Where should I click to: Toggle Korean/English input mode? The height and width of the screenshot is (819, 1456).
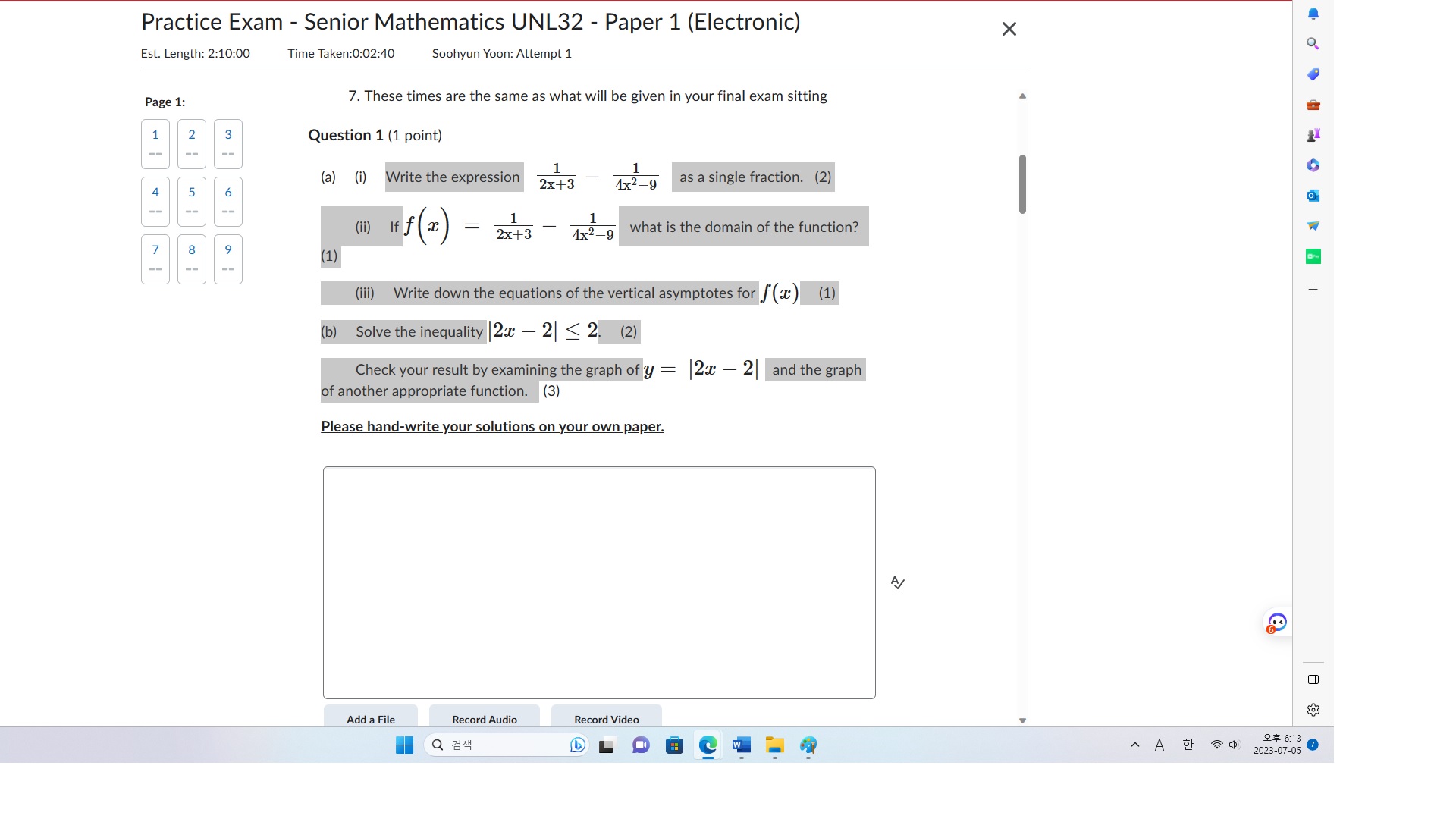pyautogui.click(x=1187, y=745)
